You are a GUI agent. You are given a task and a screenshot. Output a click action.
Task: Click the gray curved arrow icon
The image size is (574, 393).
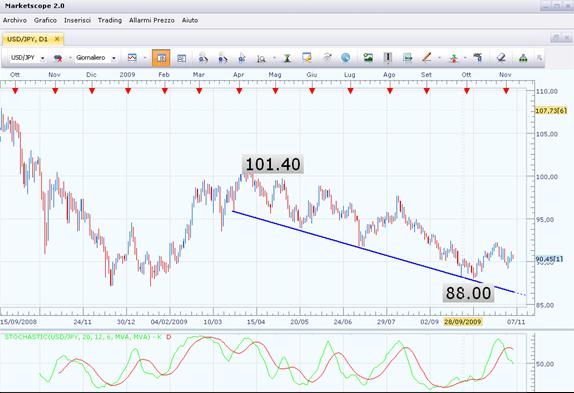(327, 57)
